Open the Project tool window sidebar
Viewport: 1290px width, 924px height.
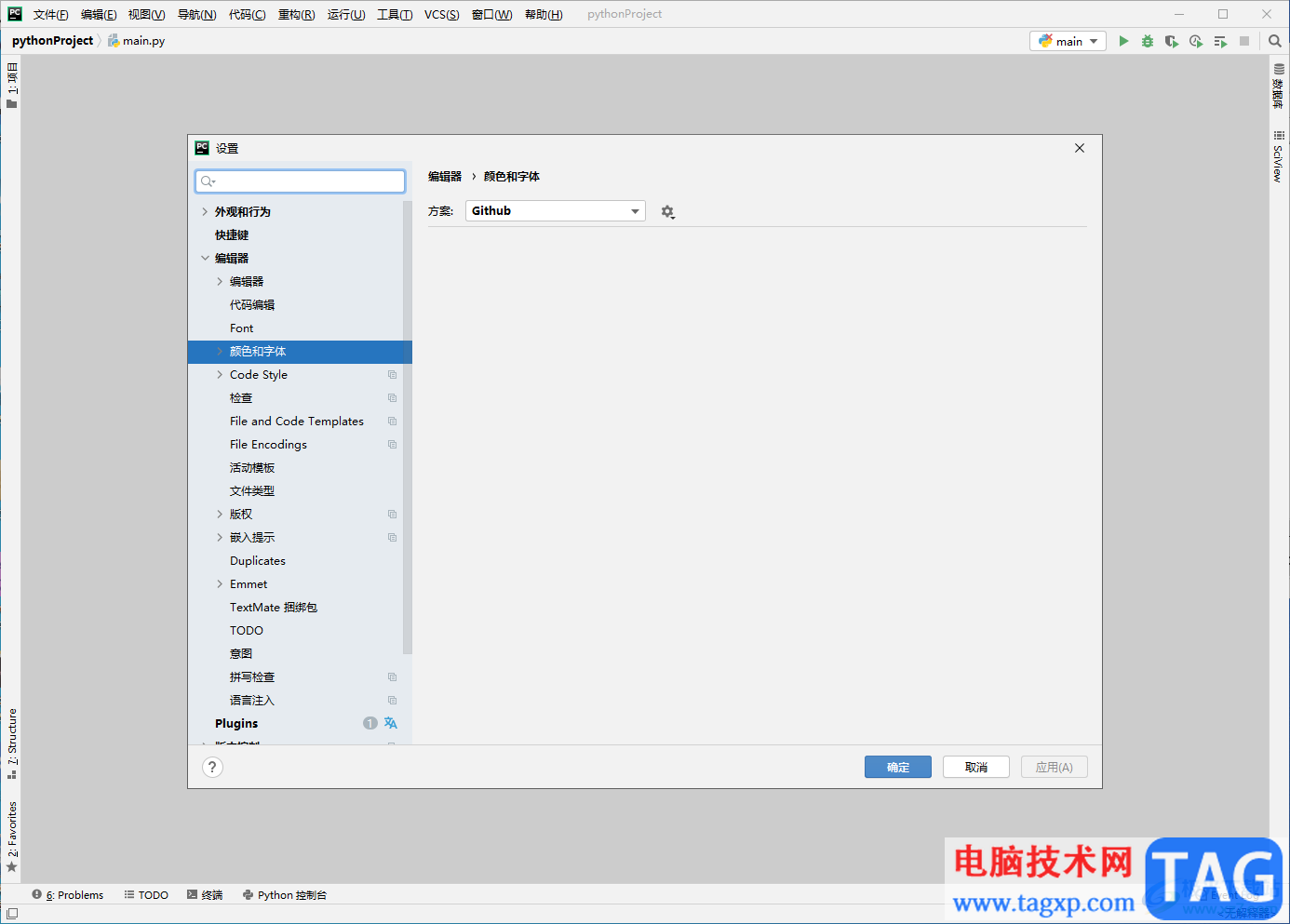(x=12, y=86)
